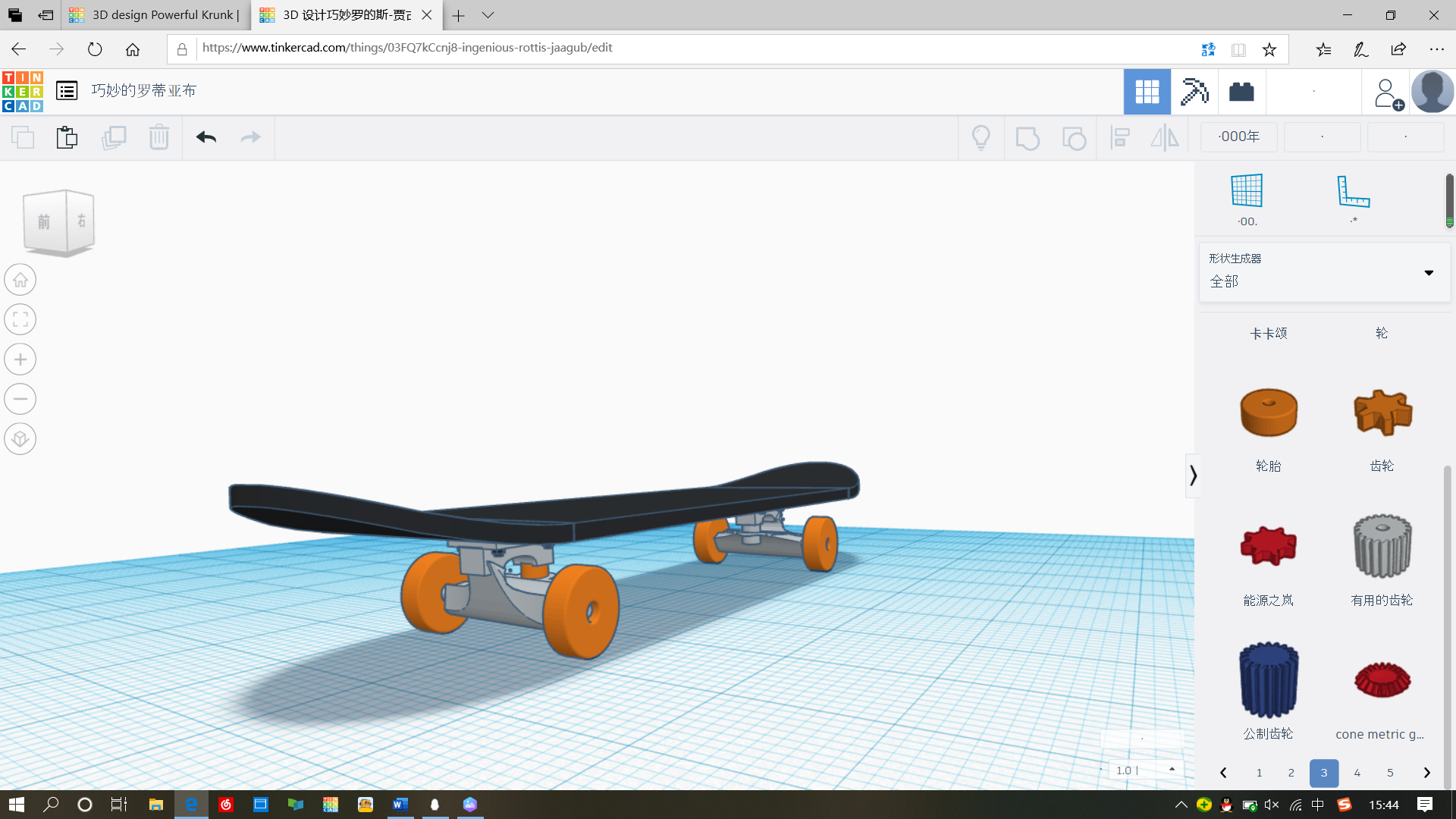
Task: Close the current Tinkercad browser tab
Action: click(x=427, y=15)
